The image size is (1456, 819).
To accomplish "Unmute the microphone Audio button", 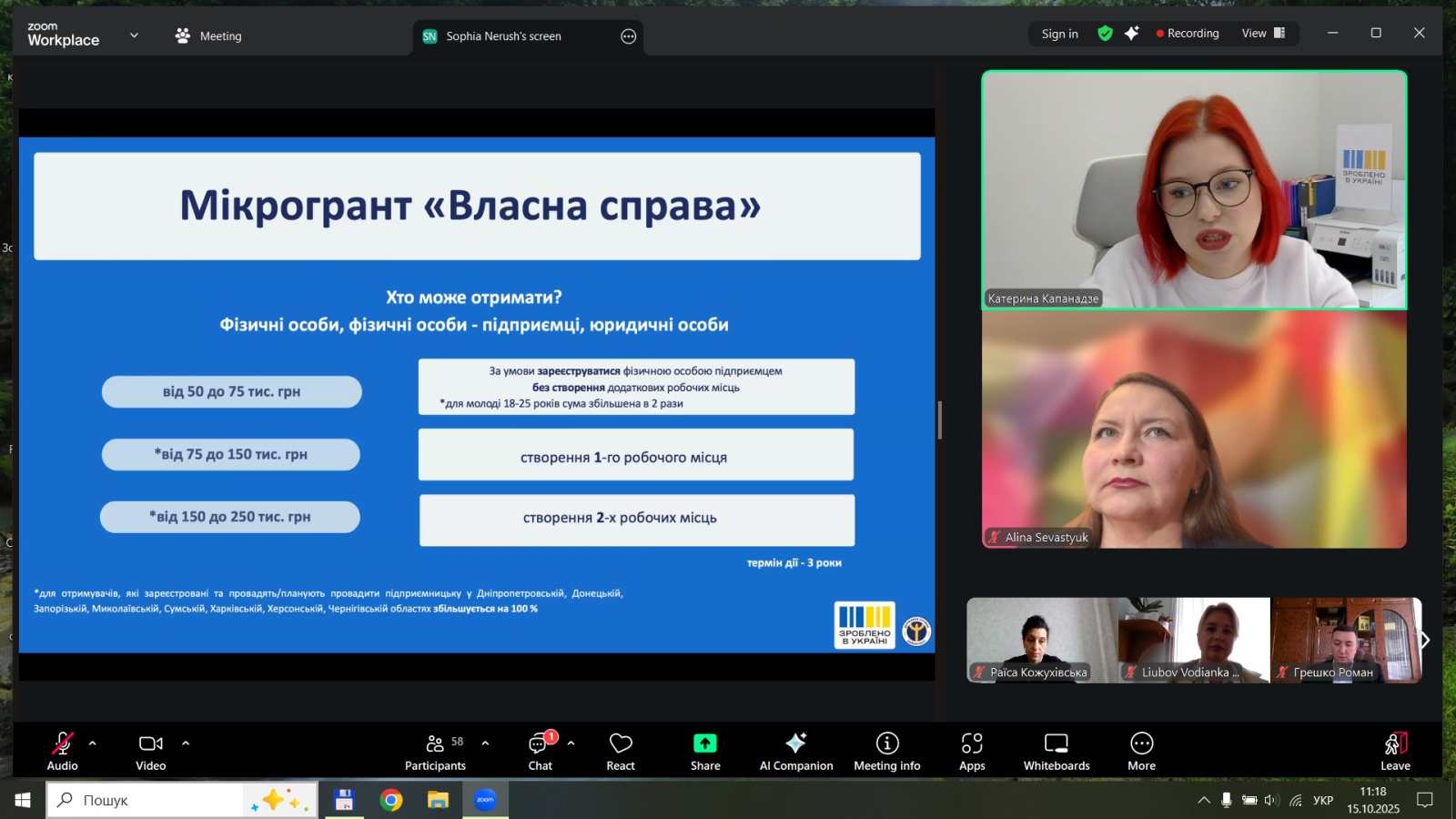I will pyautogui.click(x=62, y=751).
